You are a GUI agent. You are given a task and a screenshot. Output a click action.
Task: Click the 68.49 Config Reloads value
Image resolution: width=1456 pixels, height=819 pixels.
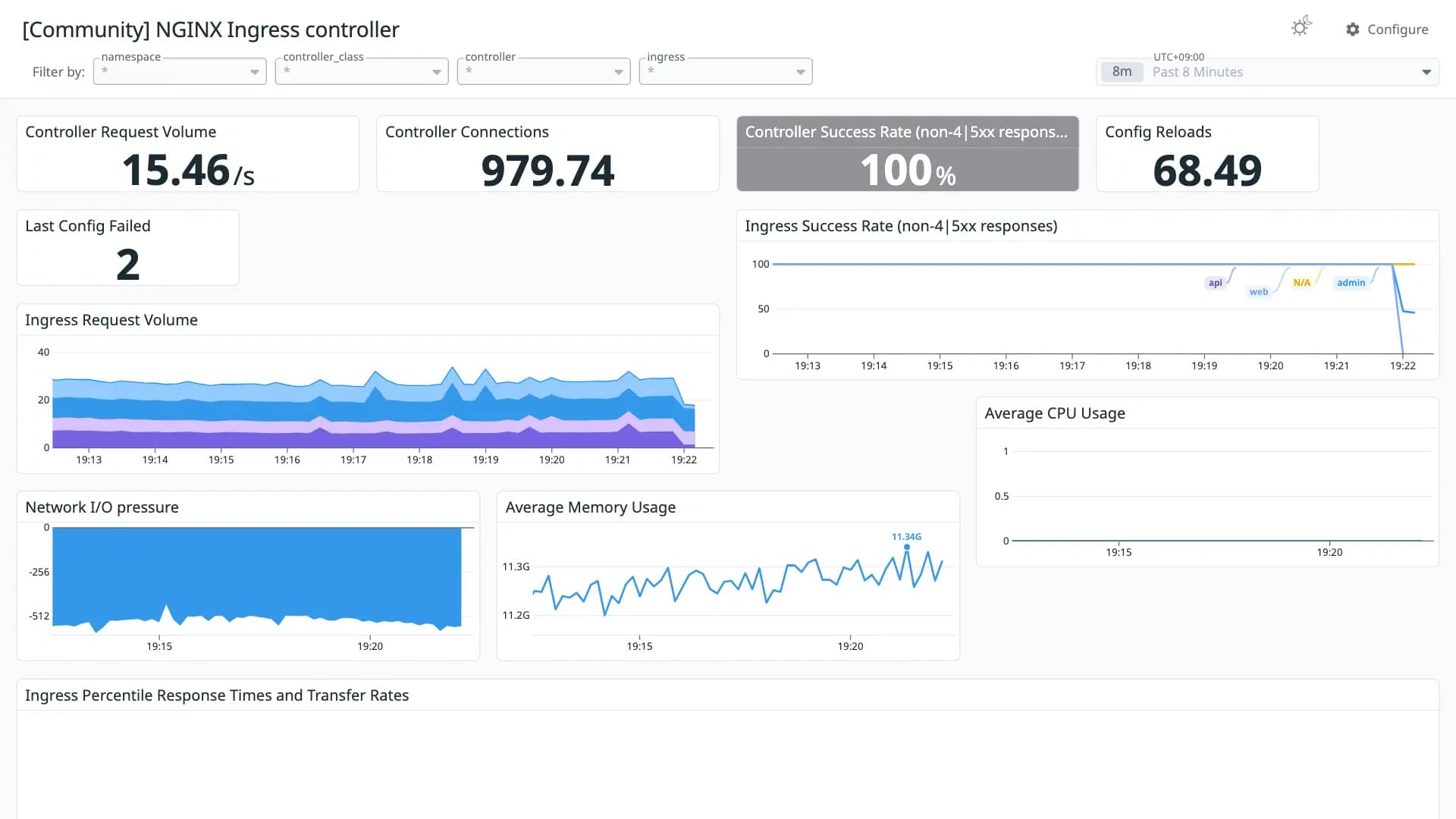click(x=1207, y=171)
